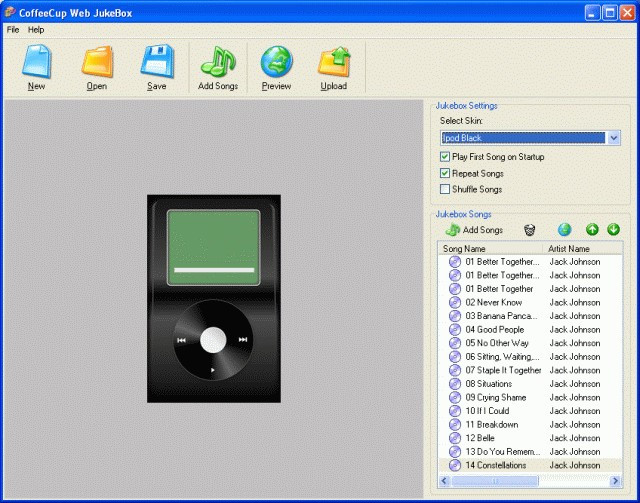Screen dimensions: 640x503
Task: Select song '06 Sitting, Waiting,...'
Action: 531,357
